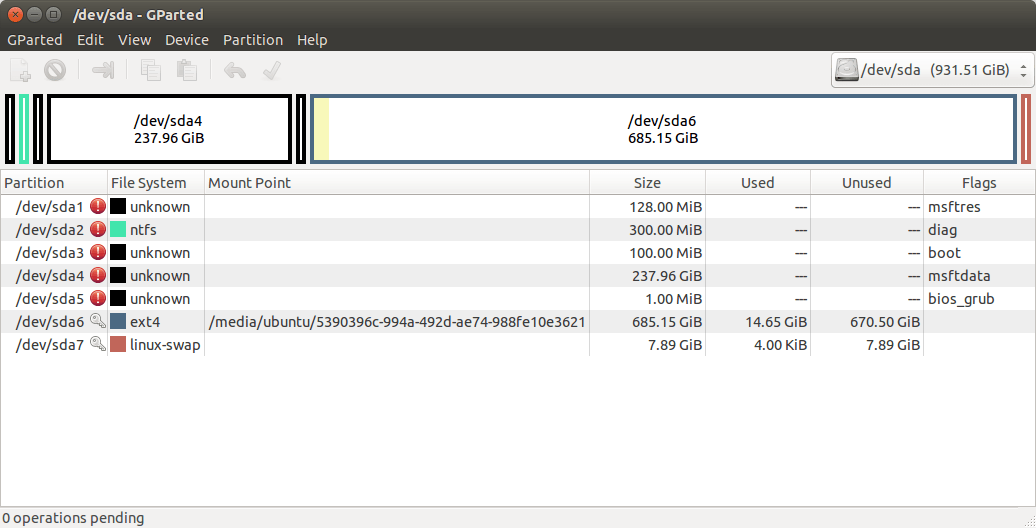Open the /dev/sda device selector dropdown
Viewport: 1036px width, 528px height.
(x=932, y=71)
